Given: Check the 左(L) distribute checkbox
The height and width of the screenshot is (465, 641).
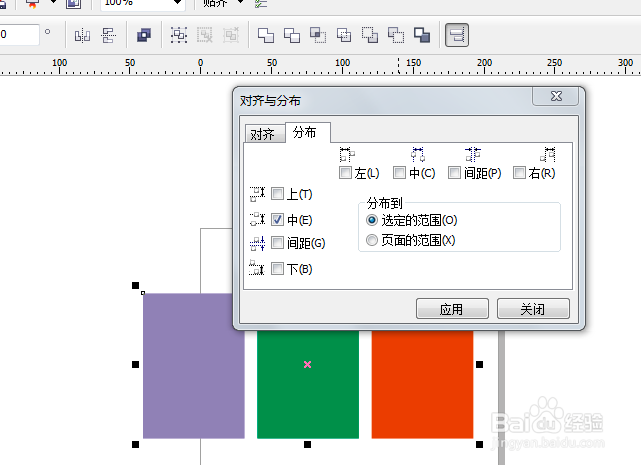Looking at the screenshot, I should pos(345,173).
